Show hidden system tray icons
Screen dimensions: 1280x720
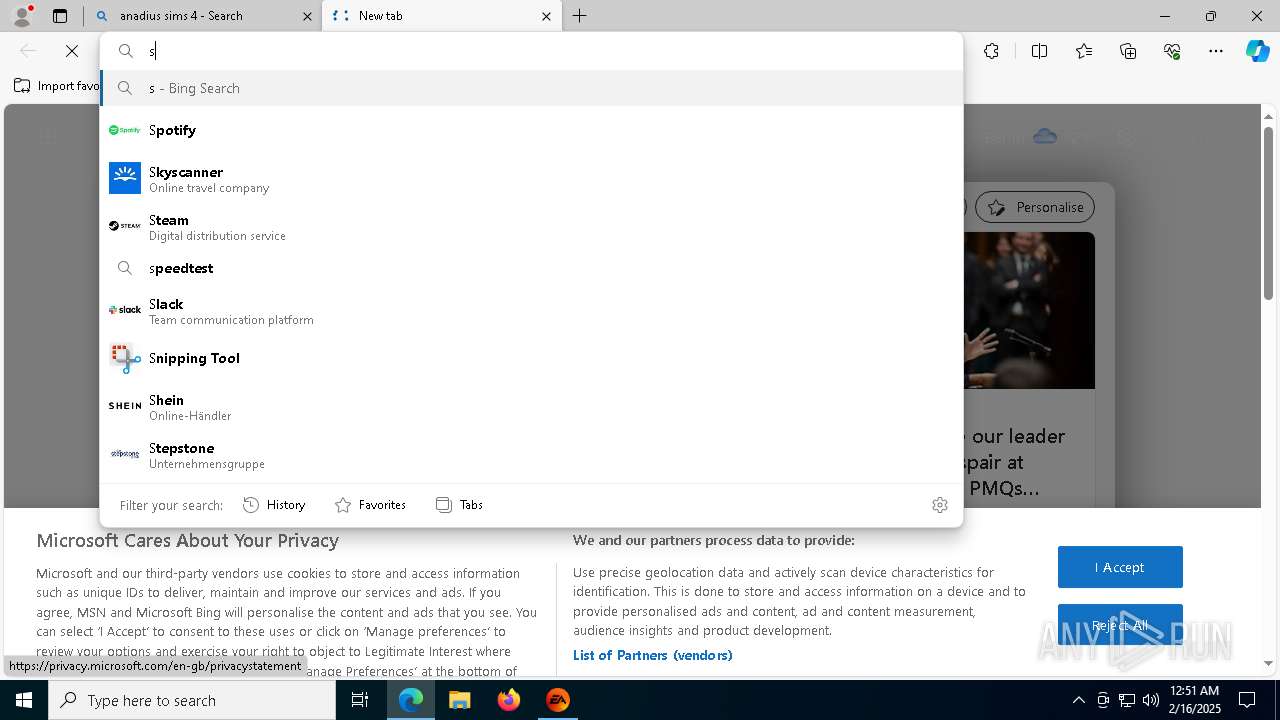(1078, 700)
